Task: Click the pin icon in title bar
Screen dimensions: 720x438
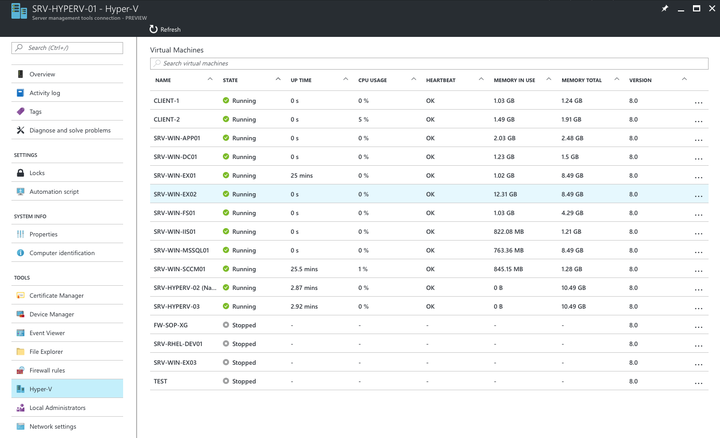Action: 665,9
